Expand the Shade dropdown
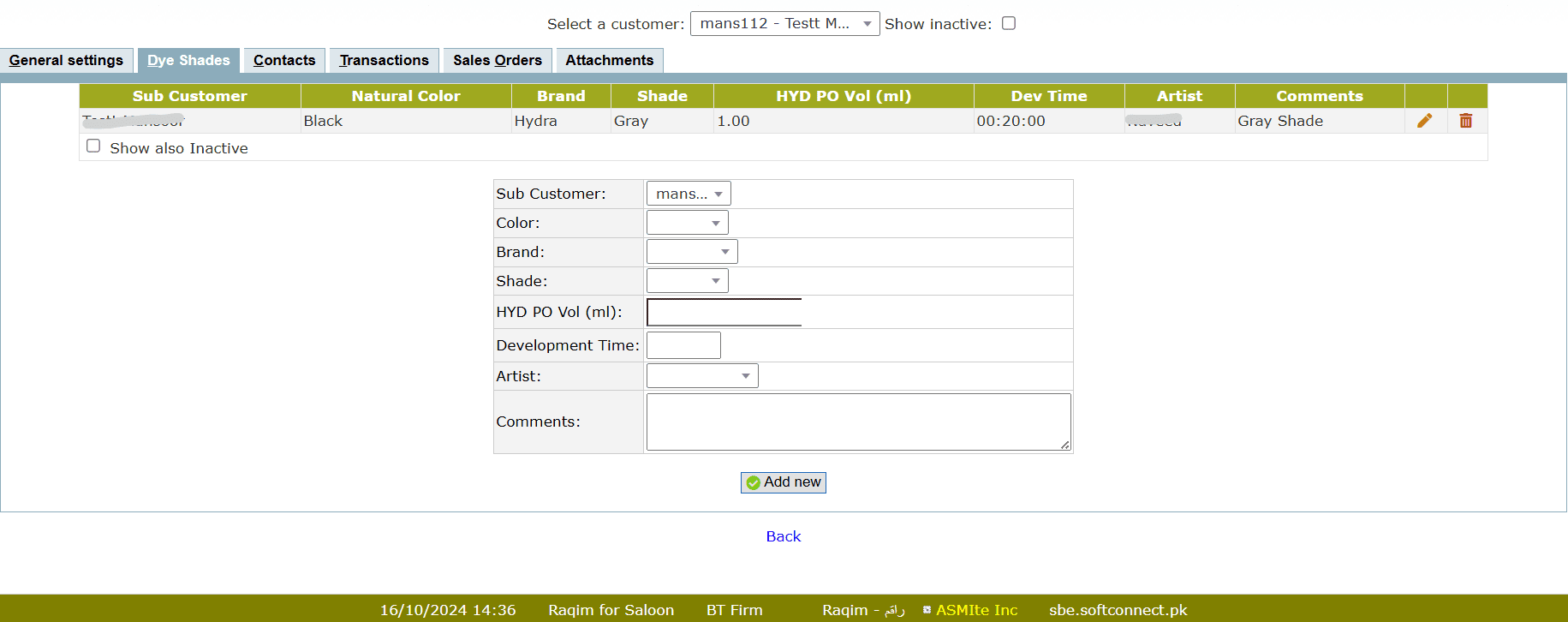The width and height of the screenshot is (1568, 622). [x=687, y=281]
